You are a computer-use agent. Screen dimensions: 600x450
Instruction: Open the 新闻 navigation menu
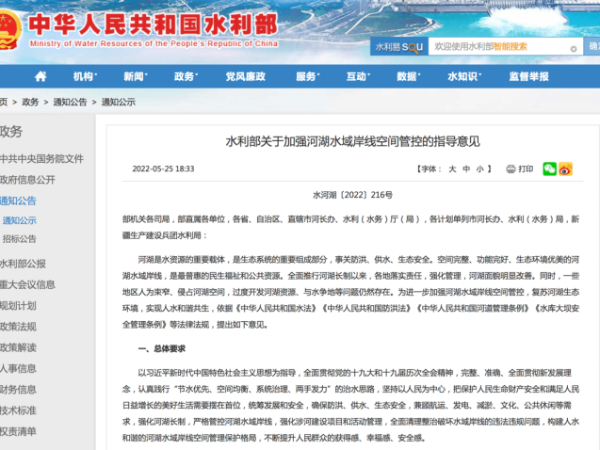[x=135, y=77]
